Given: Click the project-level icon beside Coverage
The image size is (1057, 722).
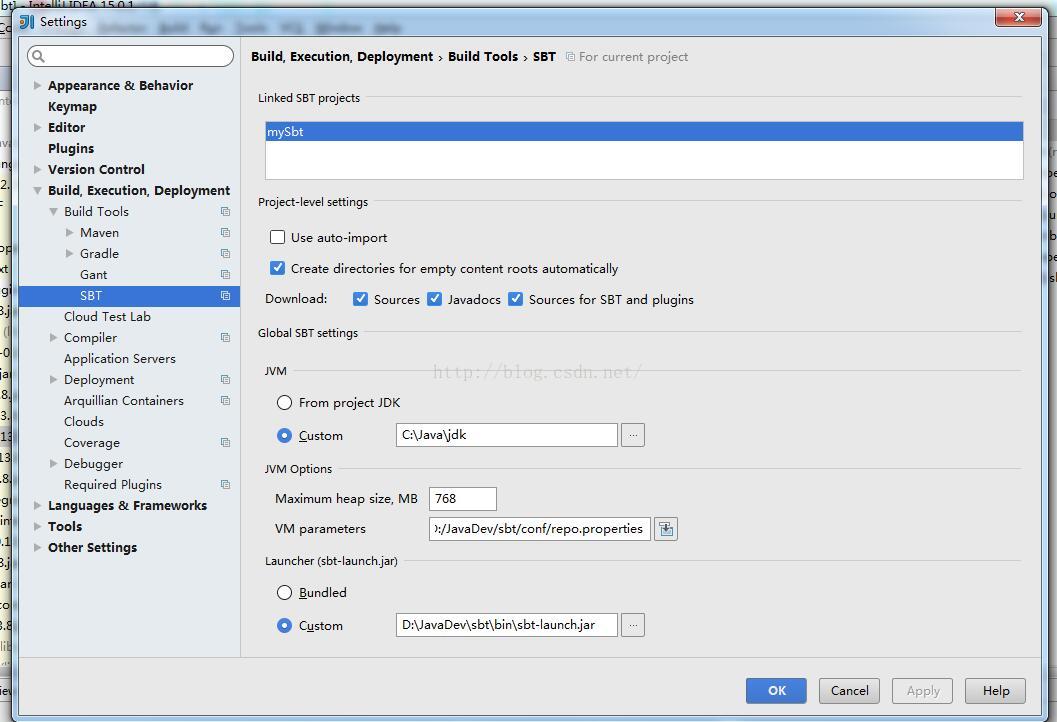Looking at the screenshot, I should point(225,442).
